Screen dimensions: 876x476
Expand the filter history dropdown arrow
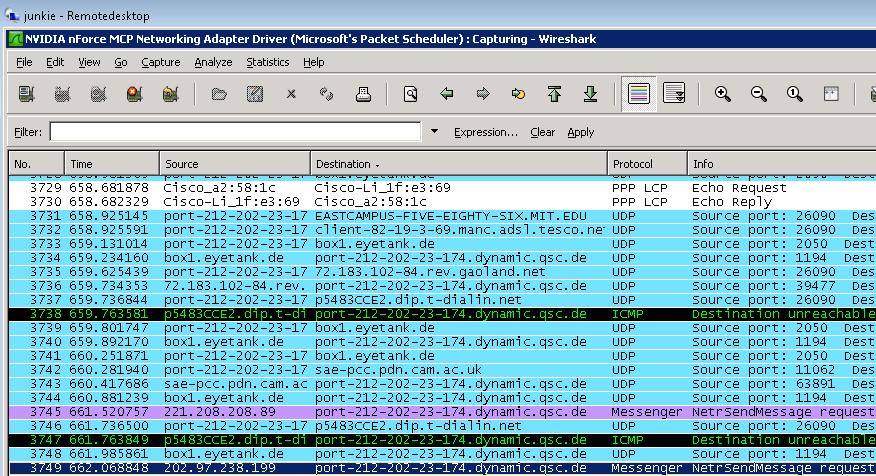click(x=434, y=132)
